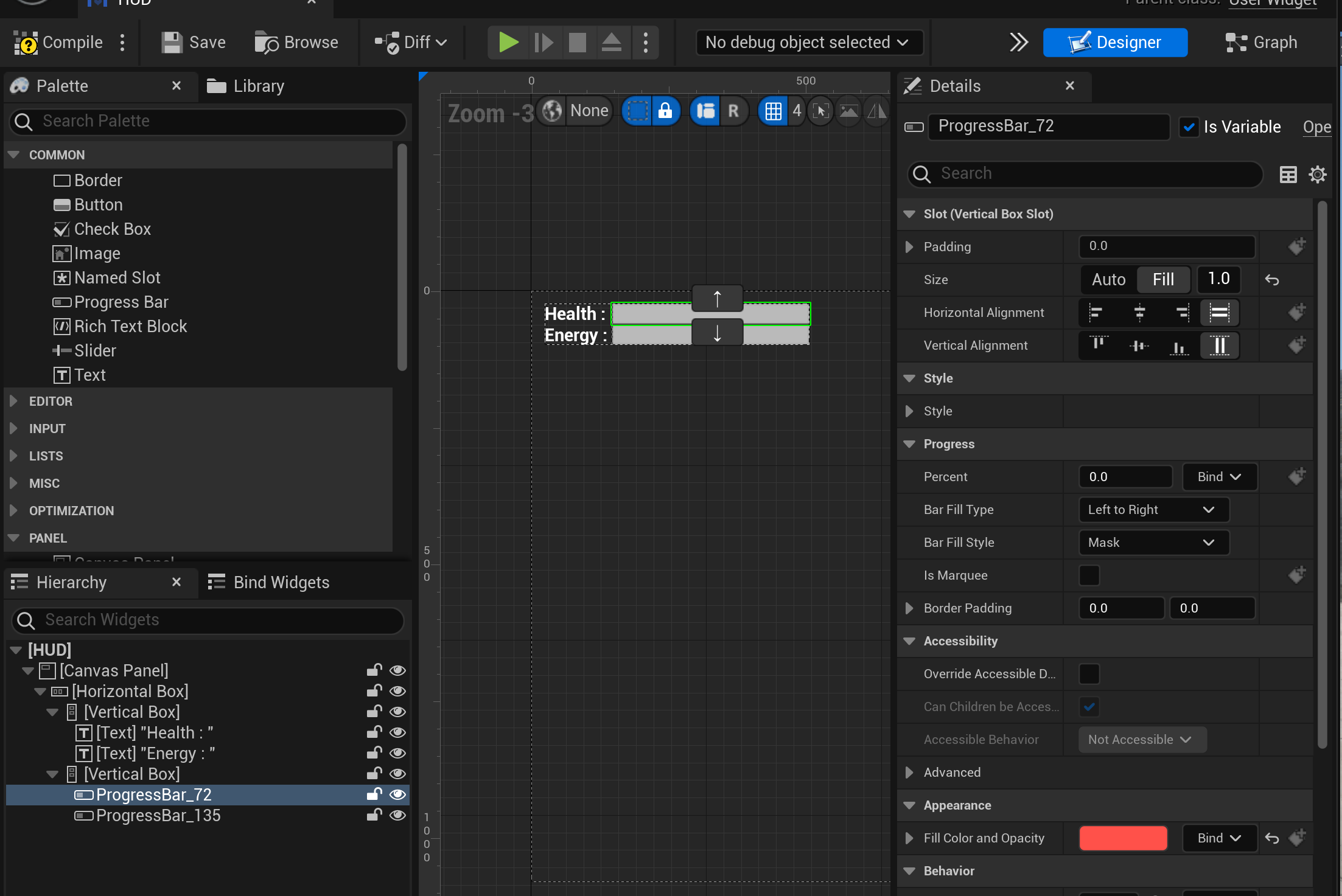
Task: Click the layout lock icon
Action: coord(665,111)
